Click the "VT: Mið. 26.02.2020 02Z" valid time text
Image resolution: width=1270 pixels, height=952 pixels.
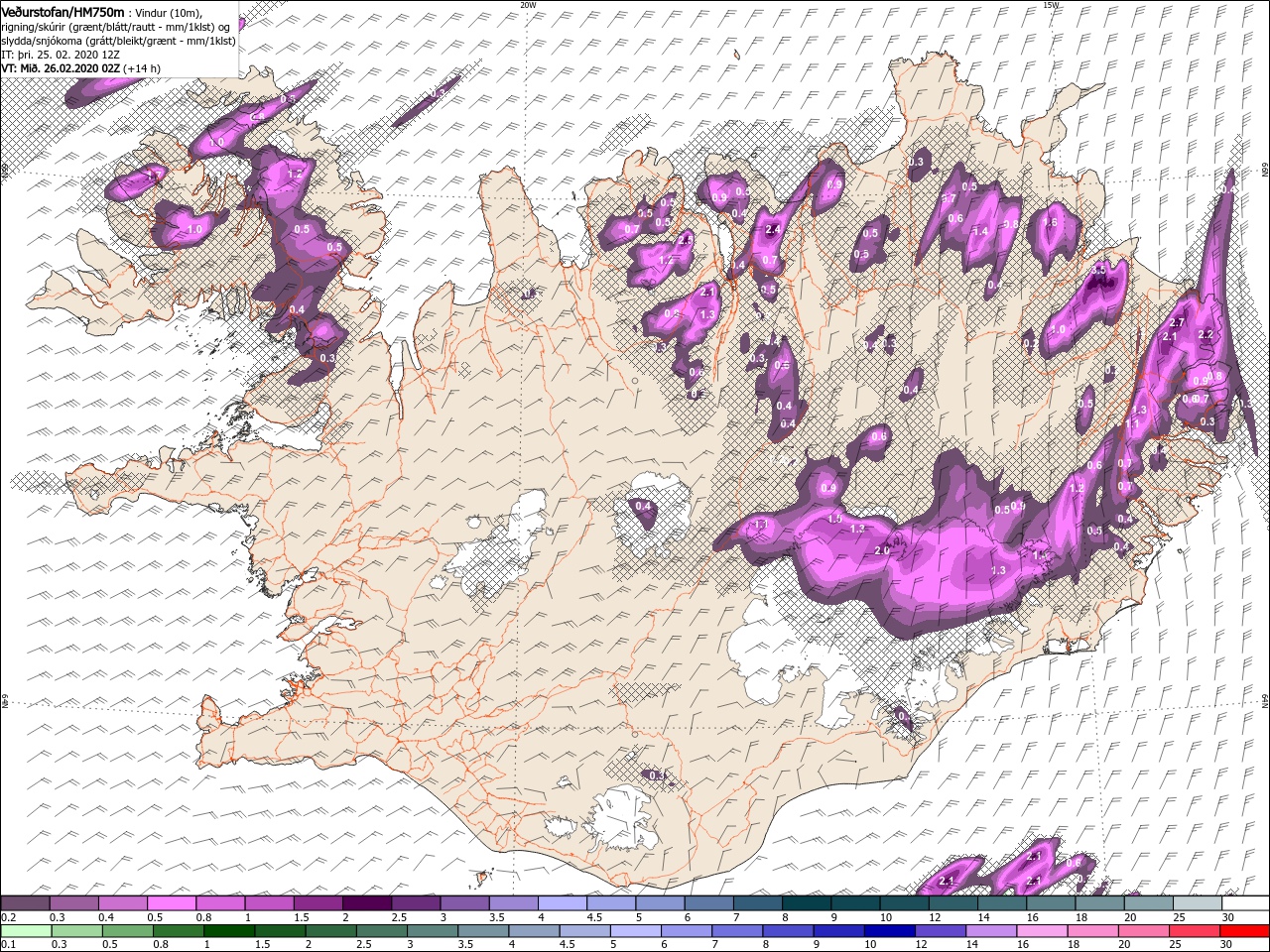point(61,68)
